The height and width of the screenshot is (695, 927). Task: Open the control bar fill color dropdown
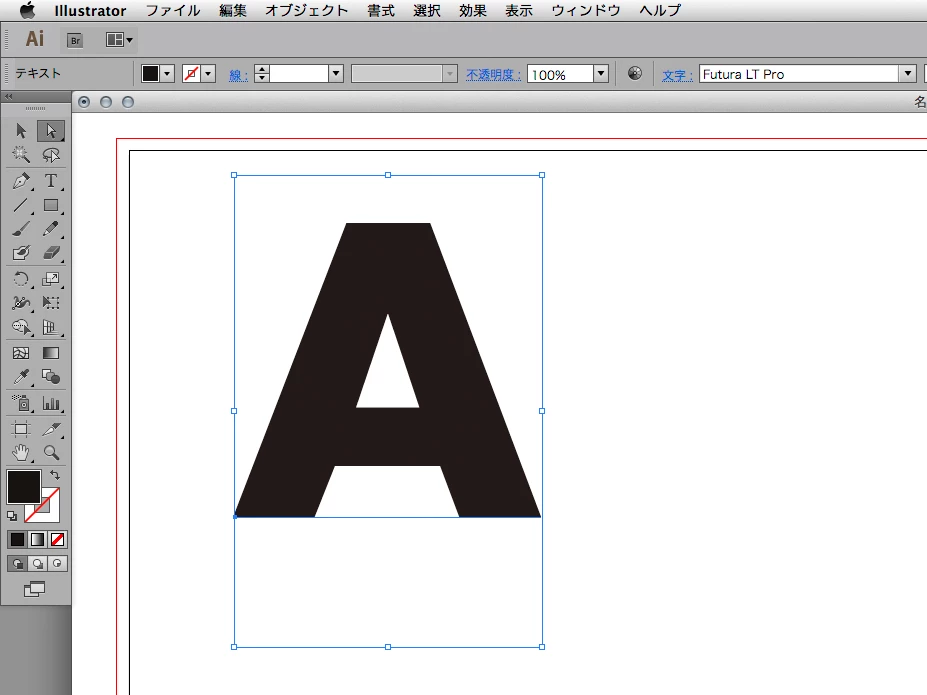point(167,73)
